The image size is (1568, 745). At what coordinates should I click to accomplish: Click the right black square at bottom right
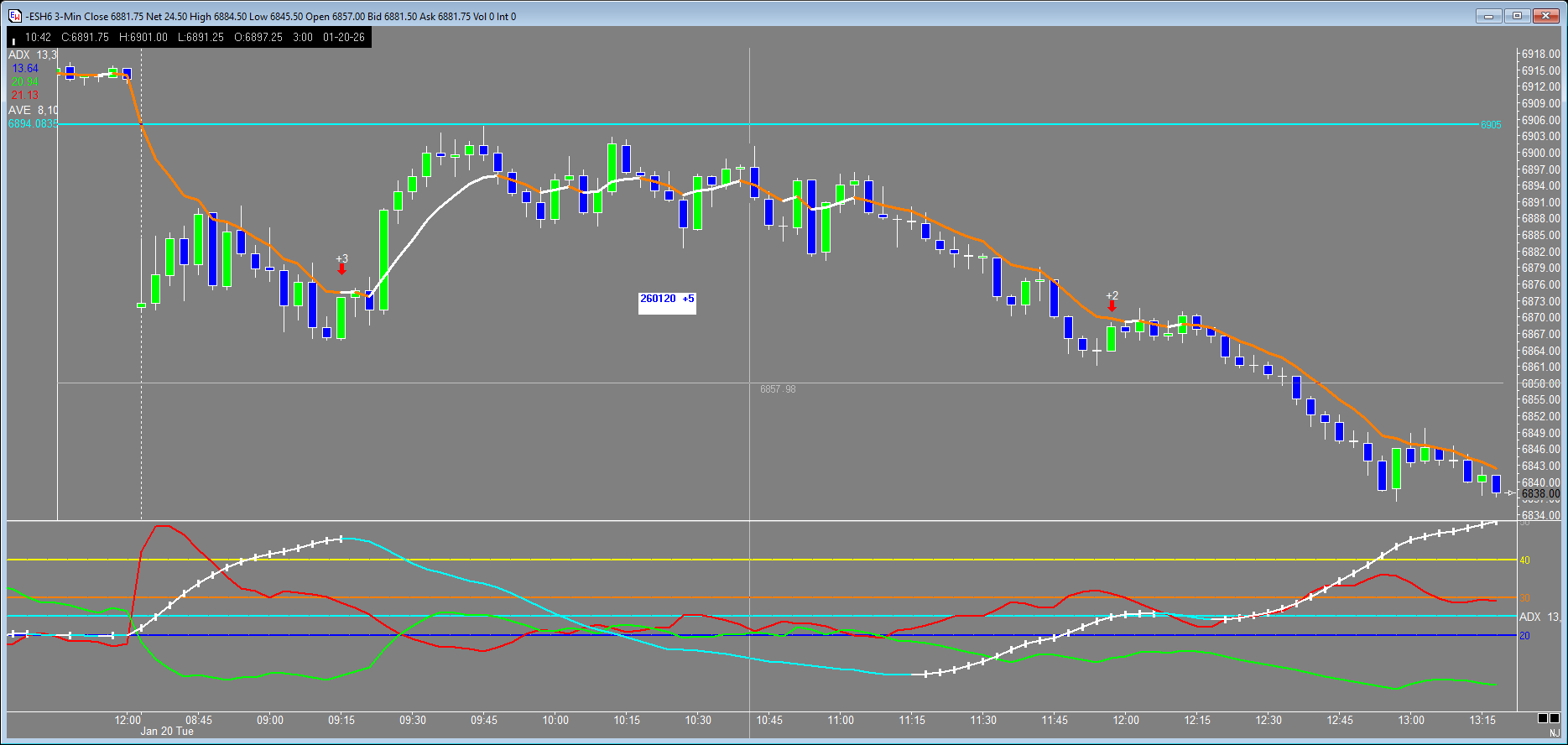[1555, 718]
